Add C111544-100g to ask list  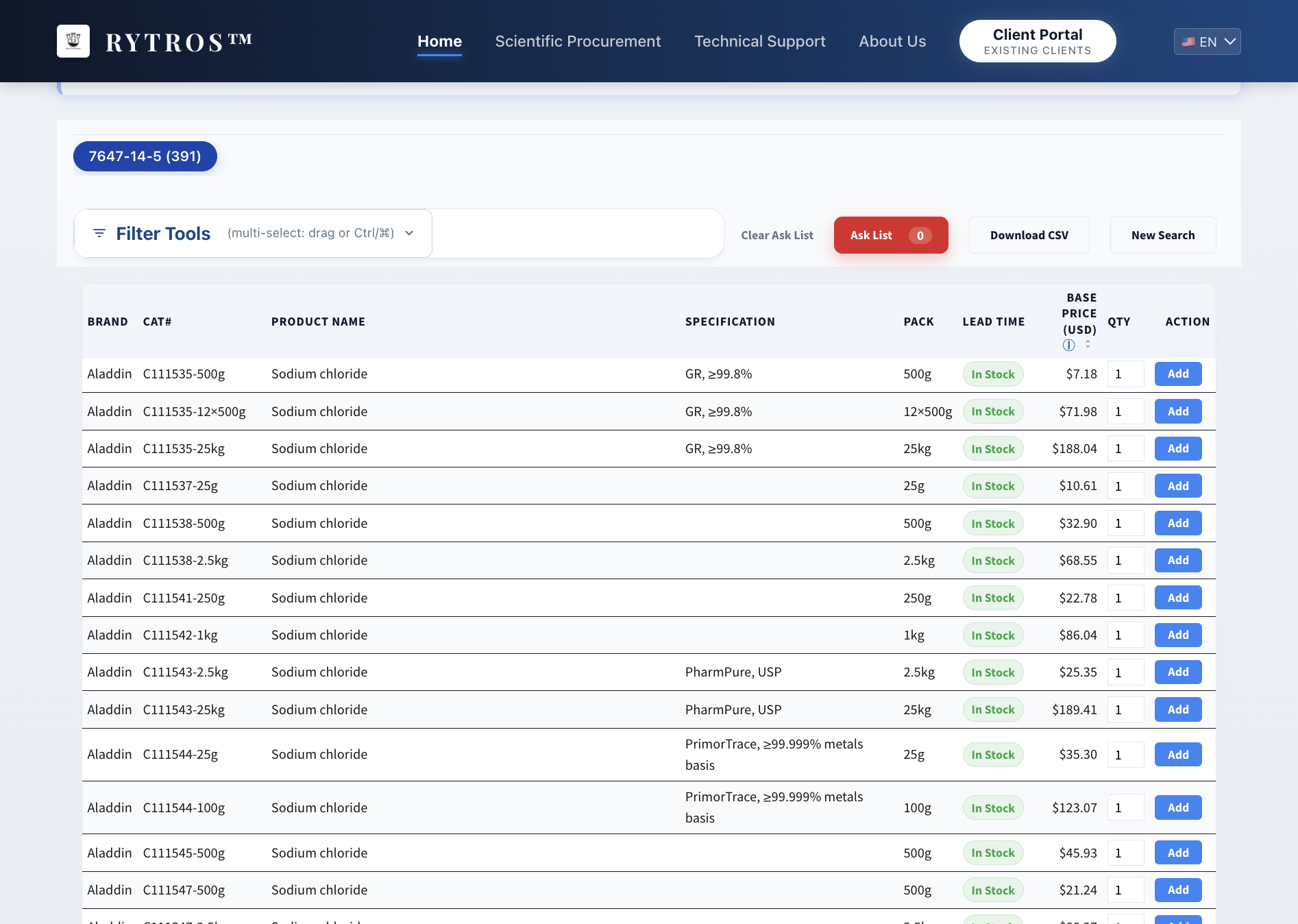coord(1177,807)
